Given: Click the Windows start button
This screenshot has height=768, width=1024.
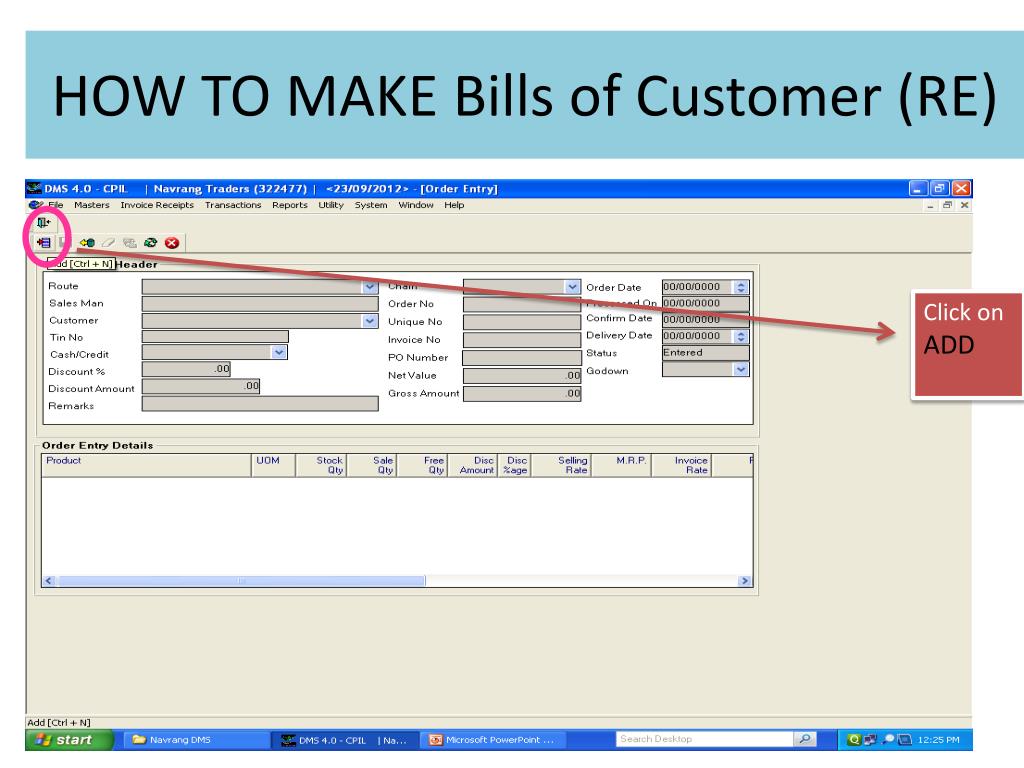Looking at the screenshot, I should pos(69,740).
